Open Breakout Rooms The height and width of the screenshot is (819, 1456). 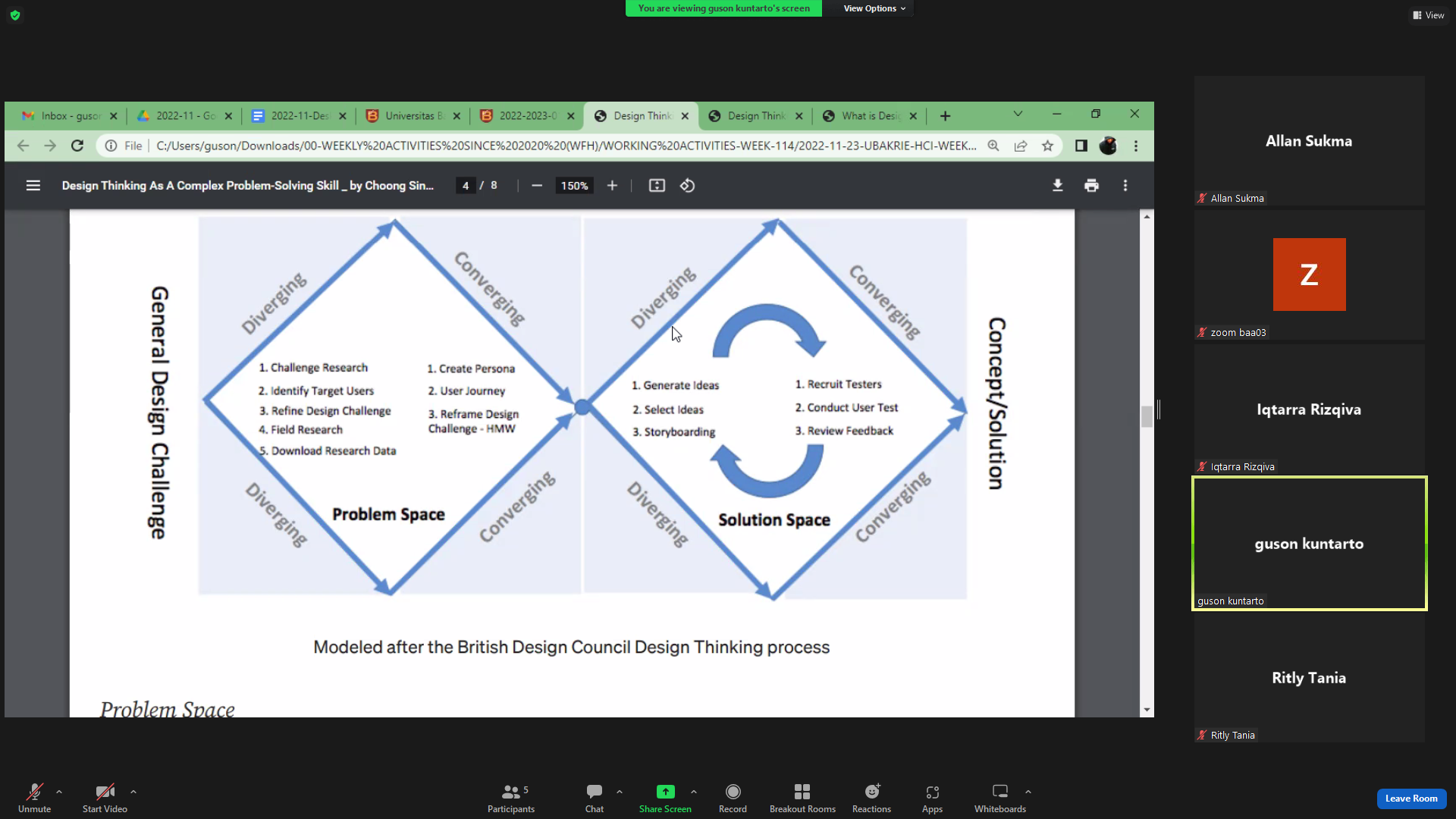[x=802, y=798]
